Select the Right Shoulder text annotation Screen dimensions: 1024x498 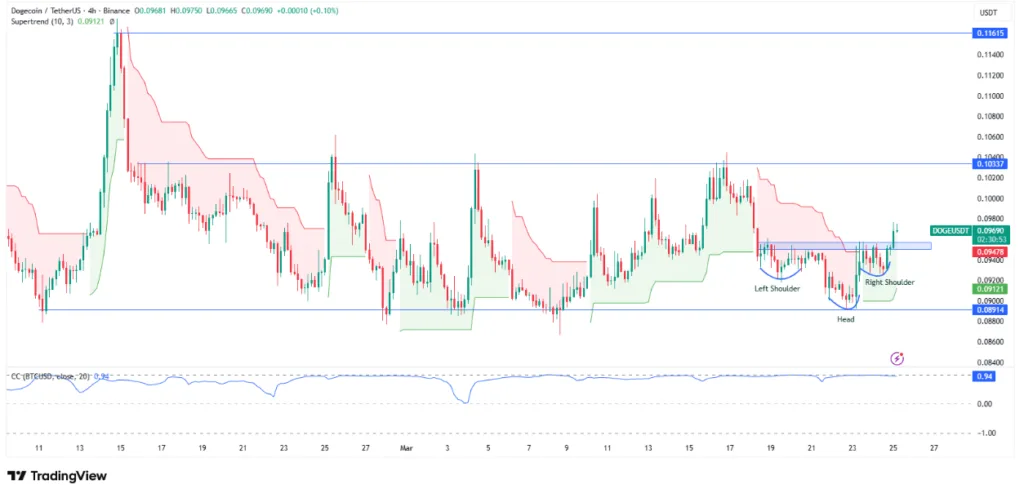pyautogui.click(x=889, y=282)
